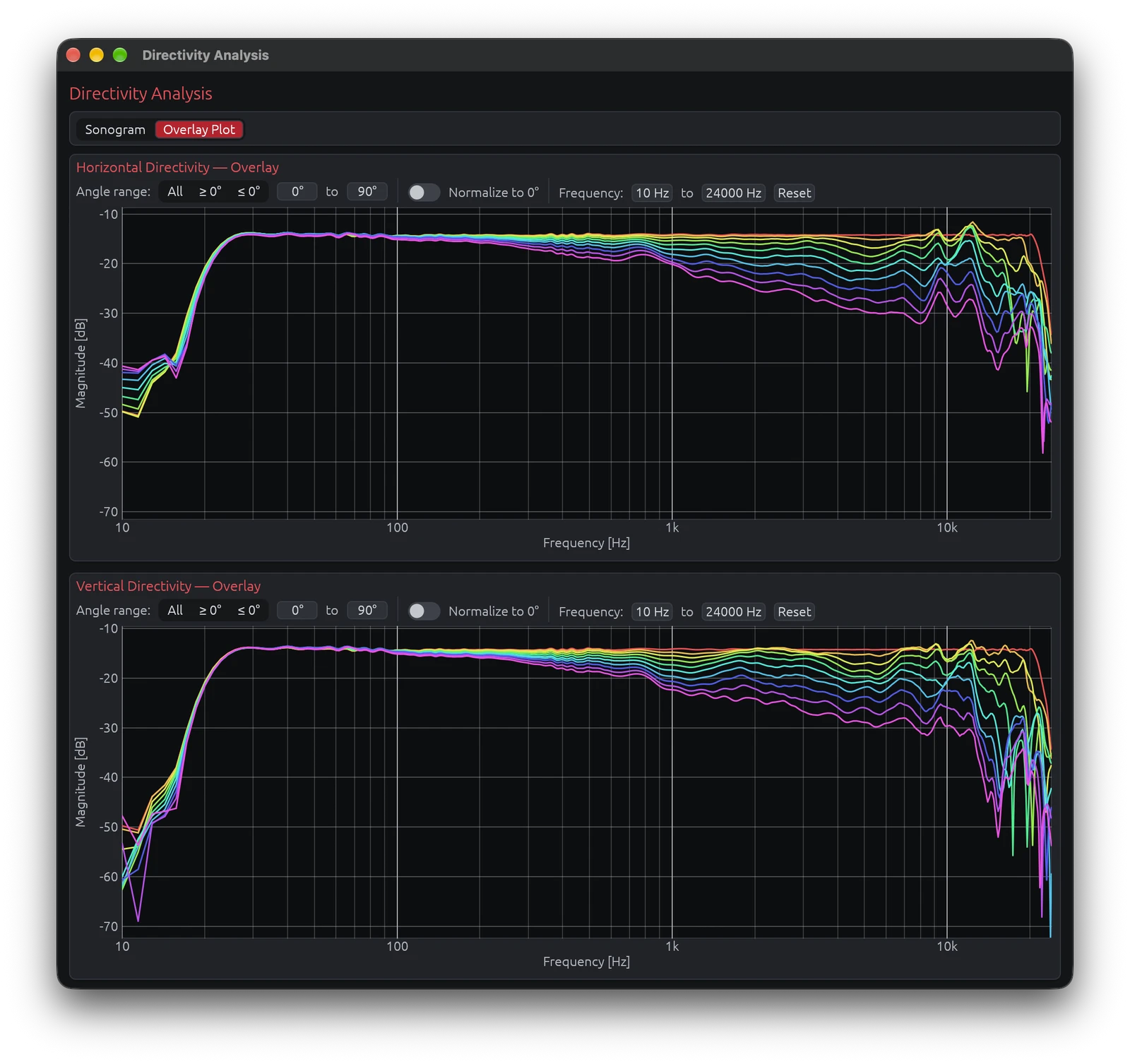
Task: Choose ≤ 0° angle range in Vertical panel
Action: pos(249,610)
